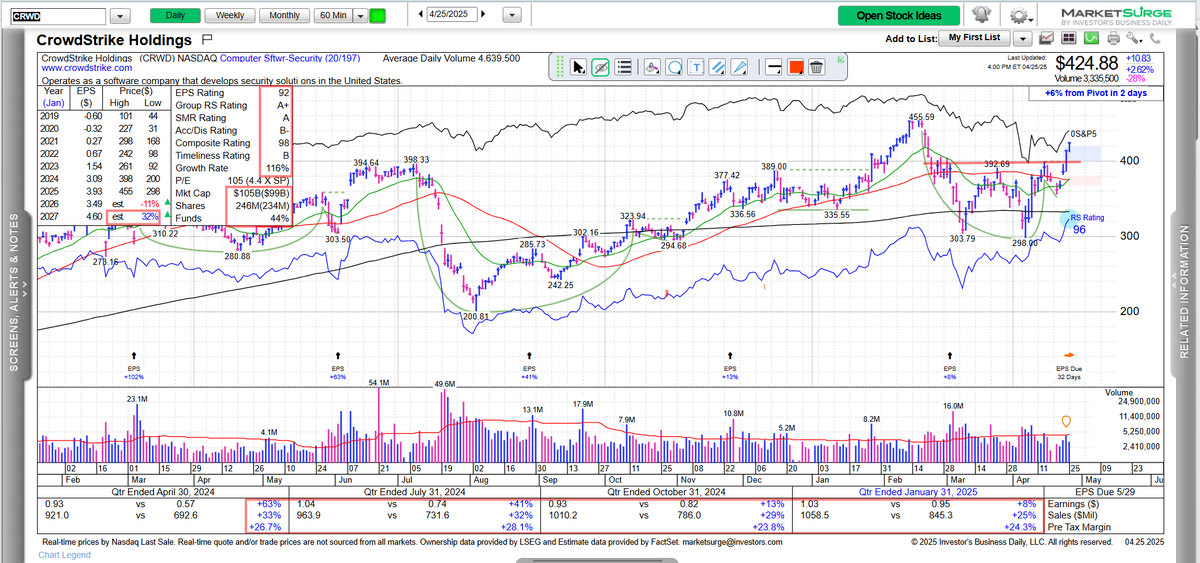Screen dimensions: 1200x563
Task: Print the chart with printer icon
Action: click(1113, 38)
